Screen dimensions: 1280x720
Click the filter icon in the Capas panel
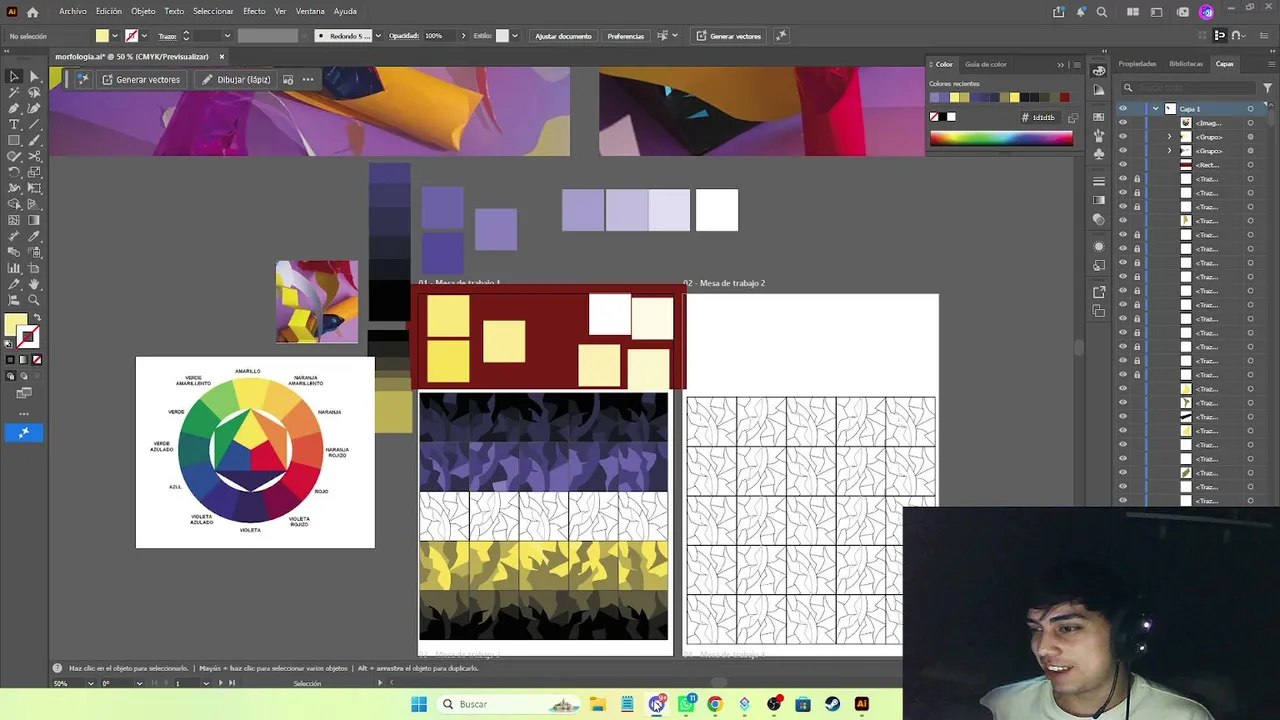(1268, 88)
